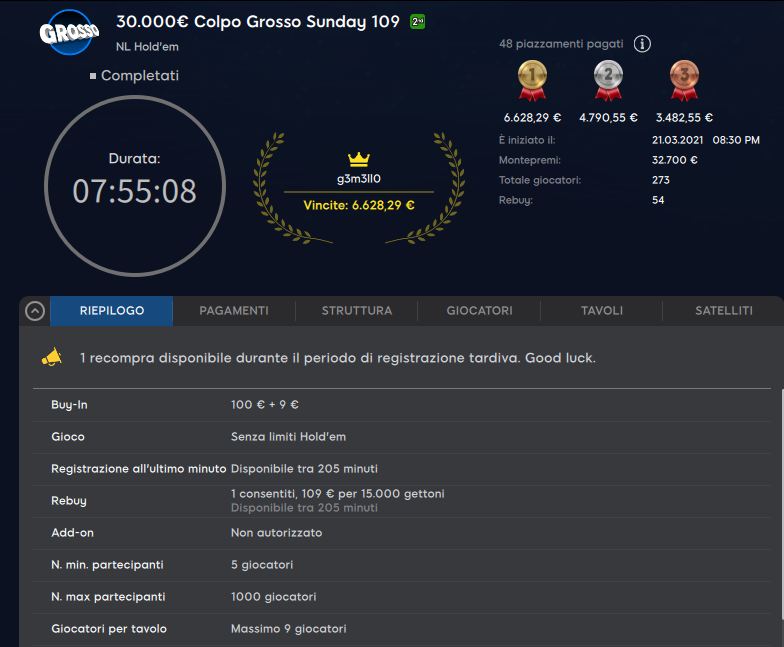
Task: Collapse the tournament details panel chevron
Action: 35,311
